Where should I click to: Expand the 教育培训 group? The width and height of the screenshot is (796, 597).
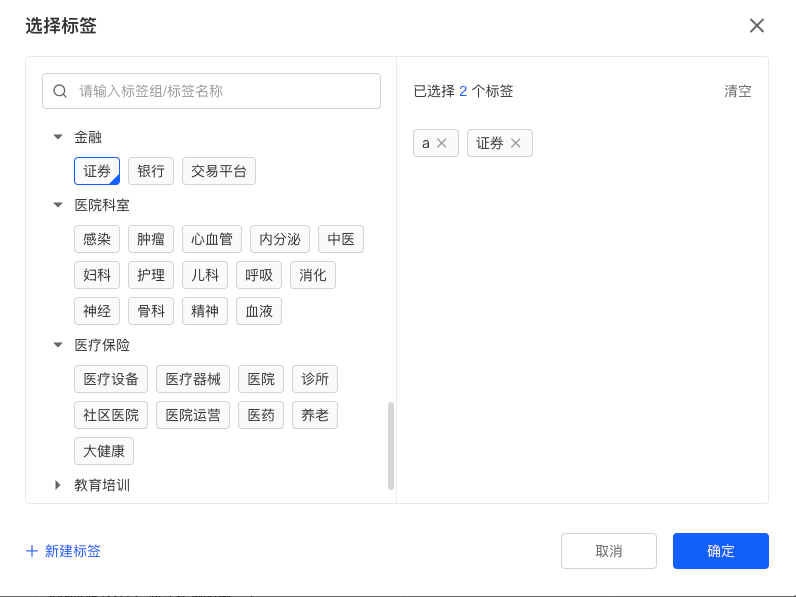58,485
